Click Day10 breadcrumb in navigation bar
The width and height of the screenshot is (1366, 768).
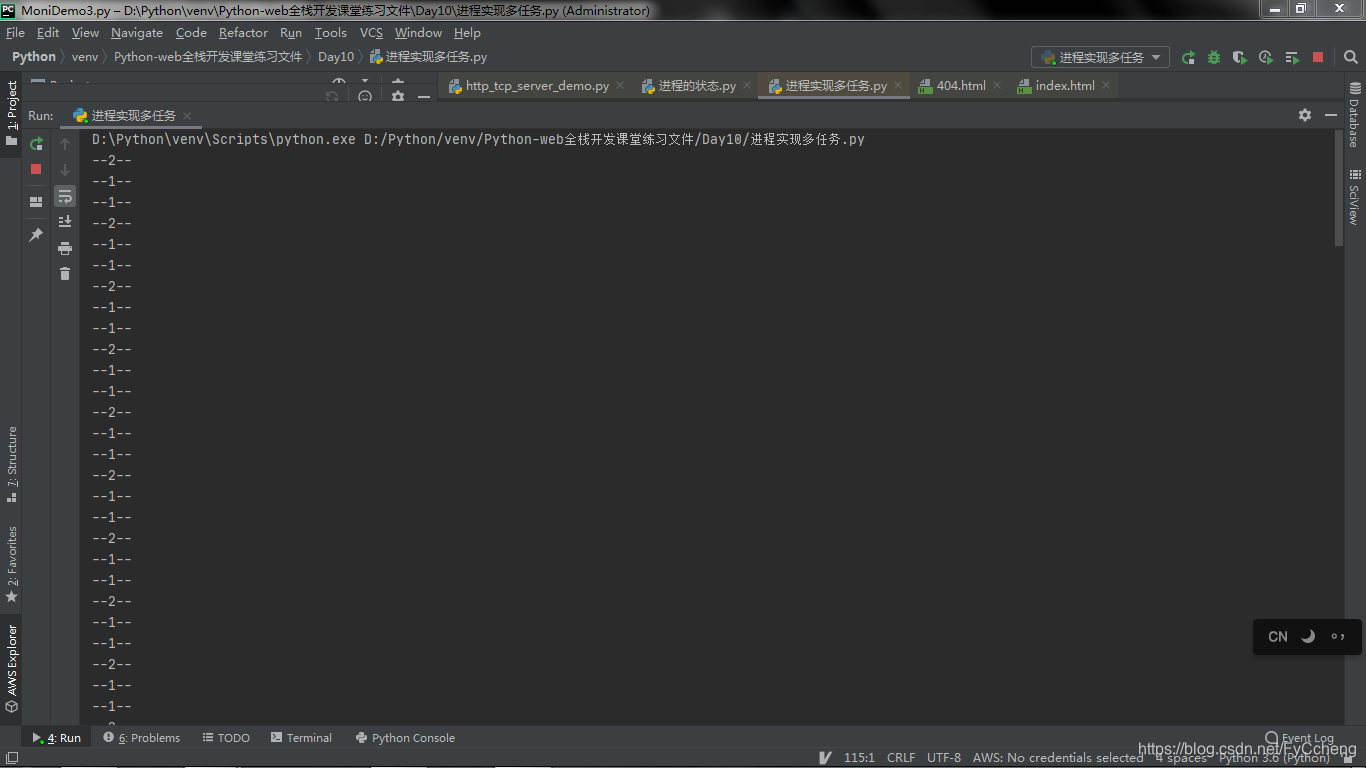336,57
